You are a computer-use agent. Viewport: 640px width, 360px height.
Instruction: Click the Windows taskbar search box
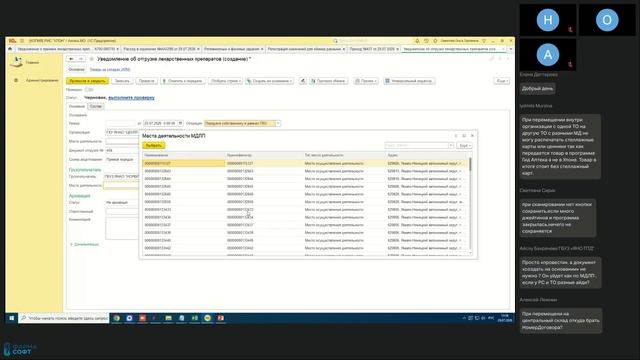pos(64,318)
